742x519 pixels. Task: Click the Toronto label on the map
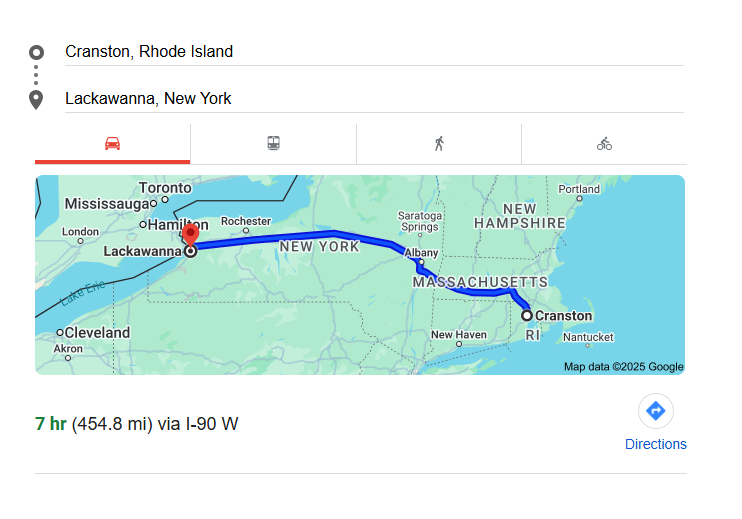(164, 188)
